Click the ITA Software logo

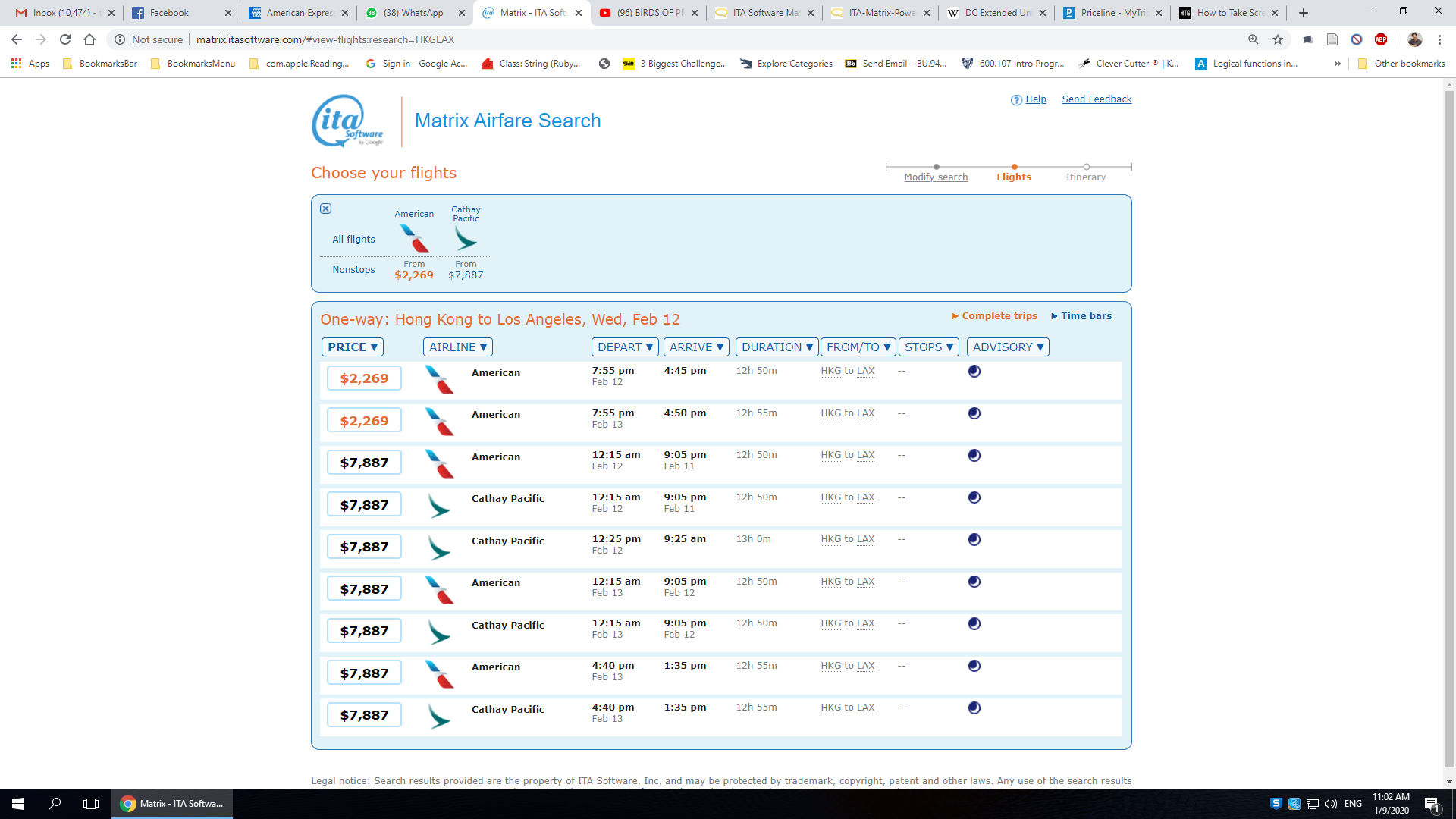click(x=347, y=120)
